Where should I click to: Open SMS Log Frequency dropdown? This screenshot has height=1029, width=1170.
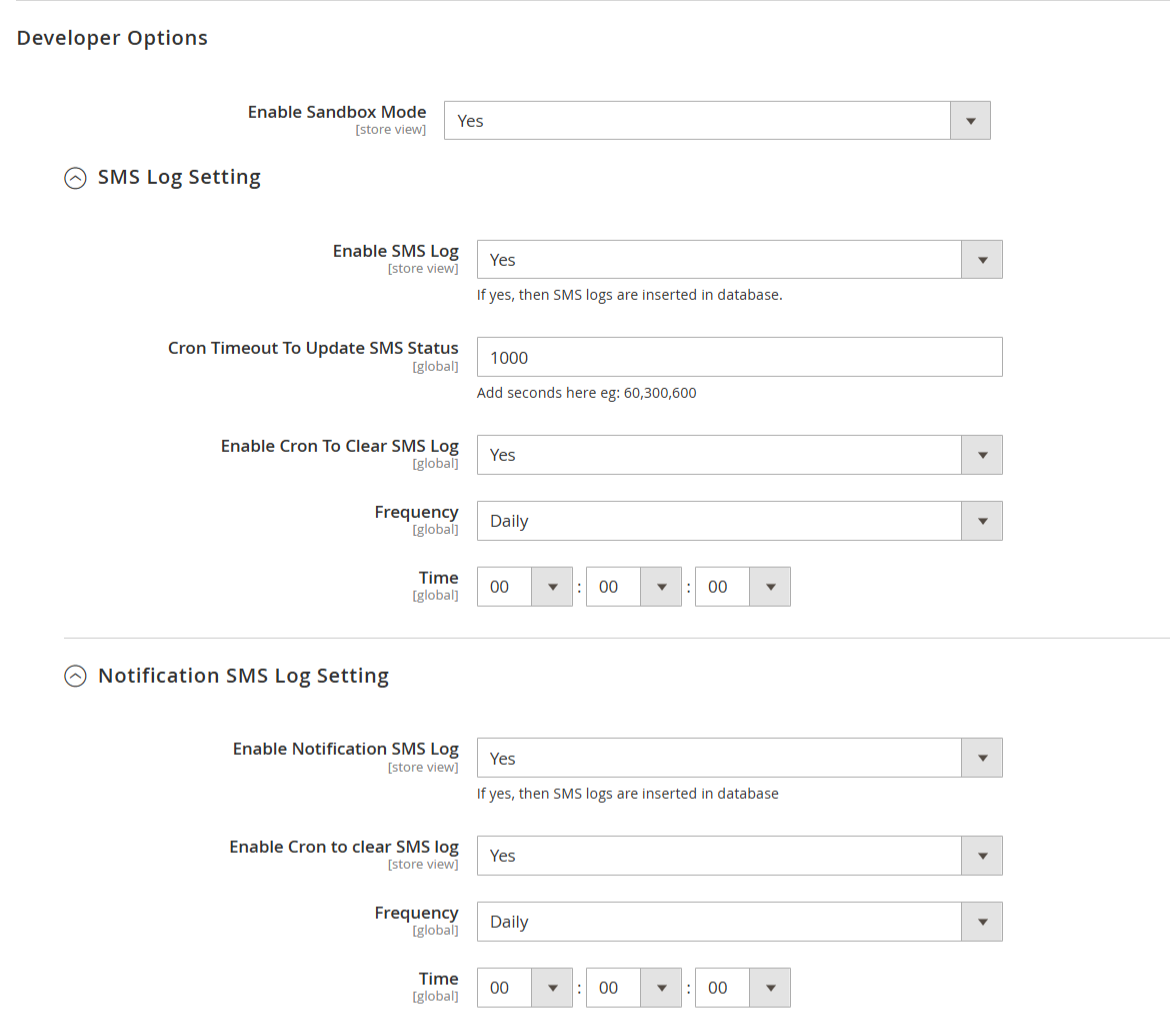pos(739,521)
